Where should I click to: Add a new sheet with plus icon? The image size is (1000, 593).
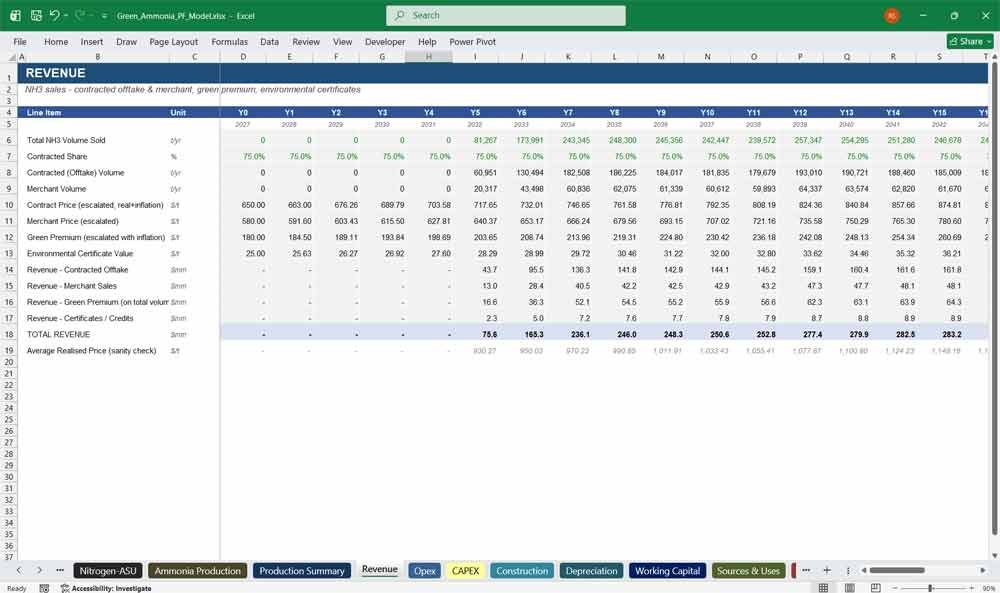tap(827, 570)
